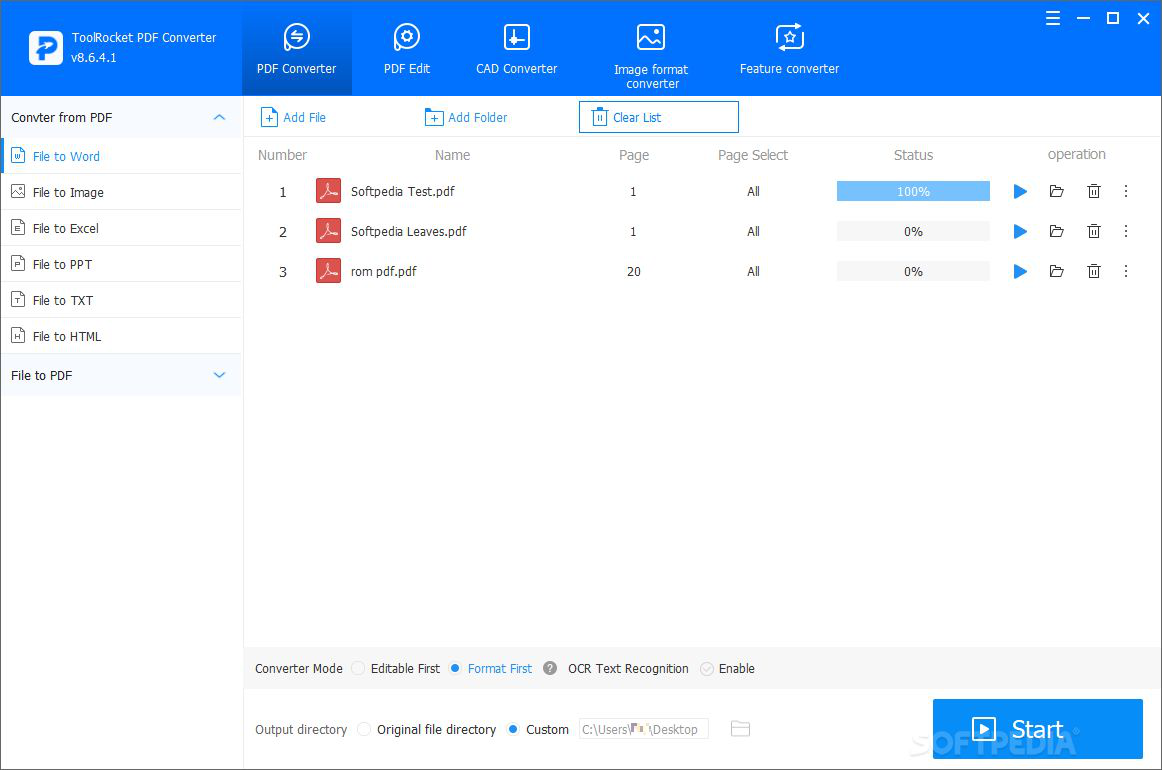This screenshot has height=770, width=1162.
Task: Select File to Image conversion
Action: pyautogui.click(x=121, y=192)
